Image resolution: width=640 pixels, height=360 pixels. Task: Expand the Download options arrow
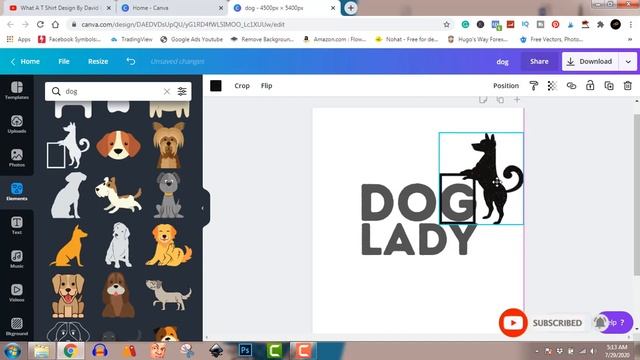(628, 62)
